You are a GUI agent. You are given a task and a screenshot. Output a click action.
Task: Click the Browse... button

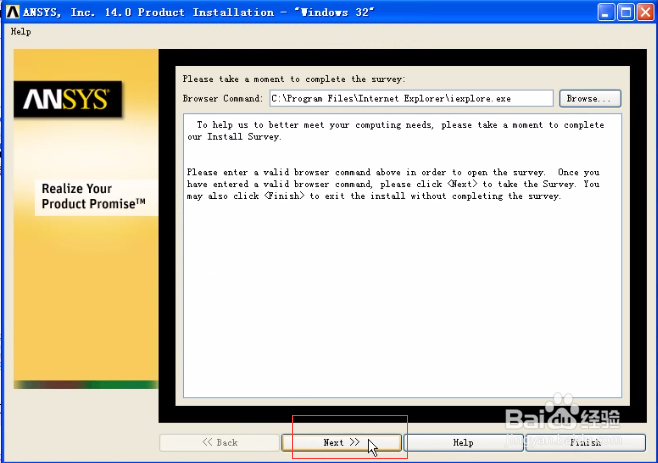[x=590, y=99]
